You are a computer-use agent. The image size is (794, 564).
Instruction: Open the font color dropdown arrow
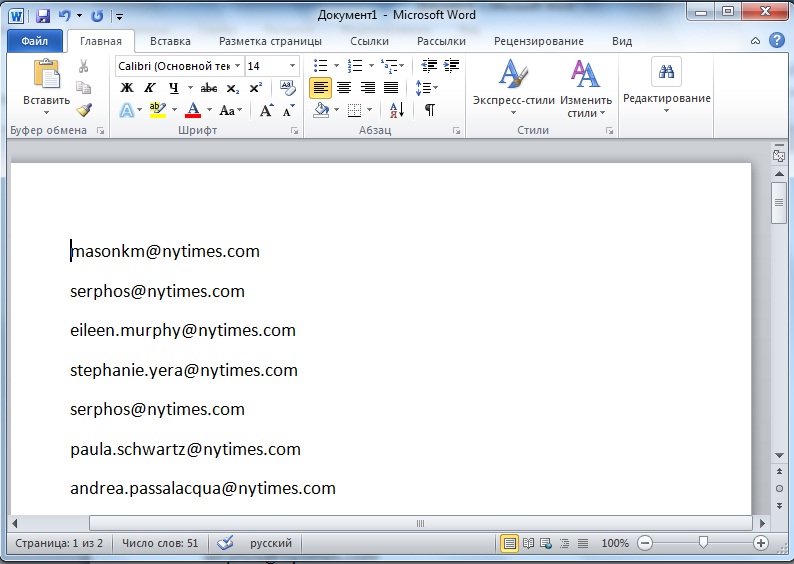pyautogui.click(x=209, y=110)
